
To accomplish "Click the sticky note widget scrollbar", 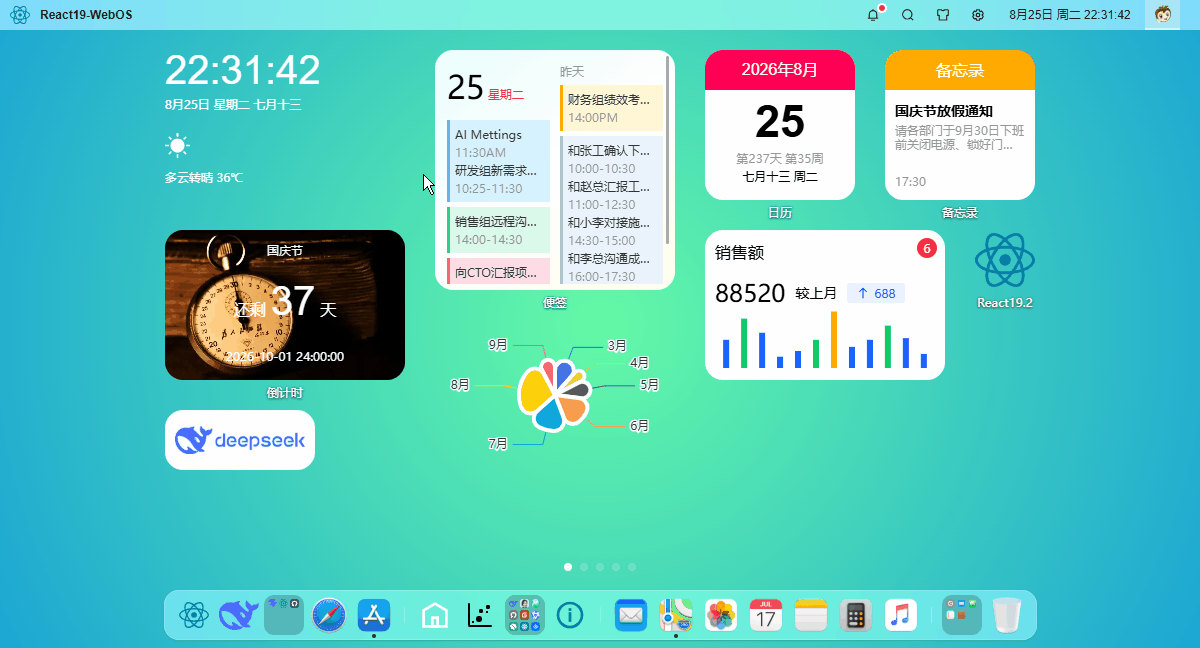I will (x=667, y=148).
